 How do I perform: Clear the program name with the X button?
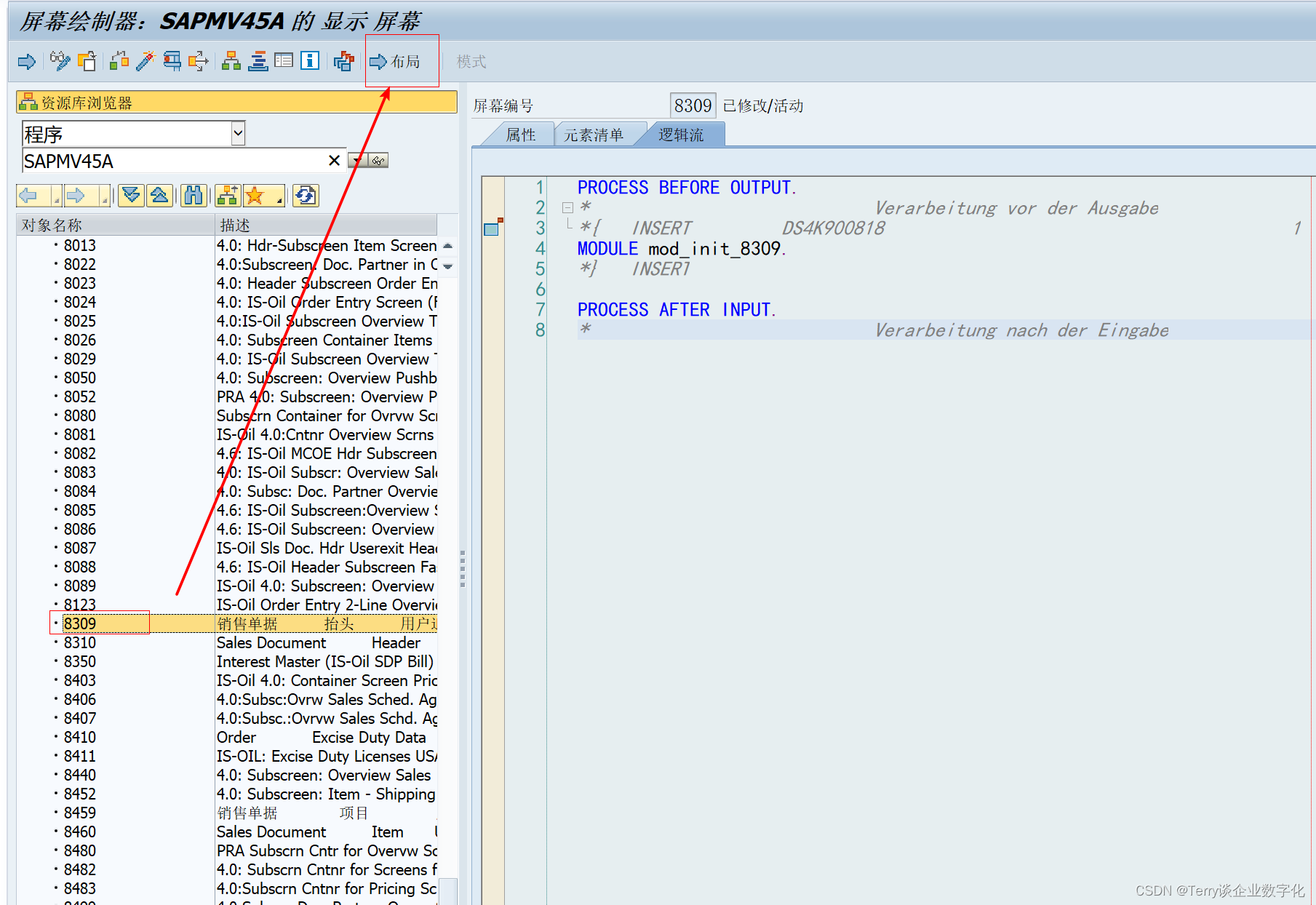pos(333,160)
